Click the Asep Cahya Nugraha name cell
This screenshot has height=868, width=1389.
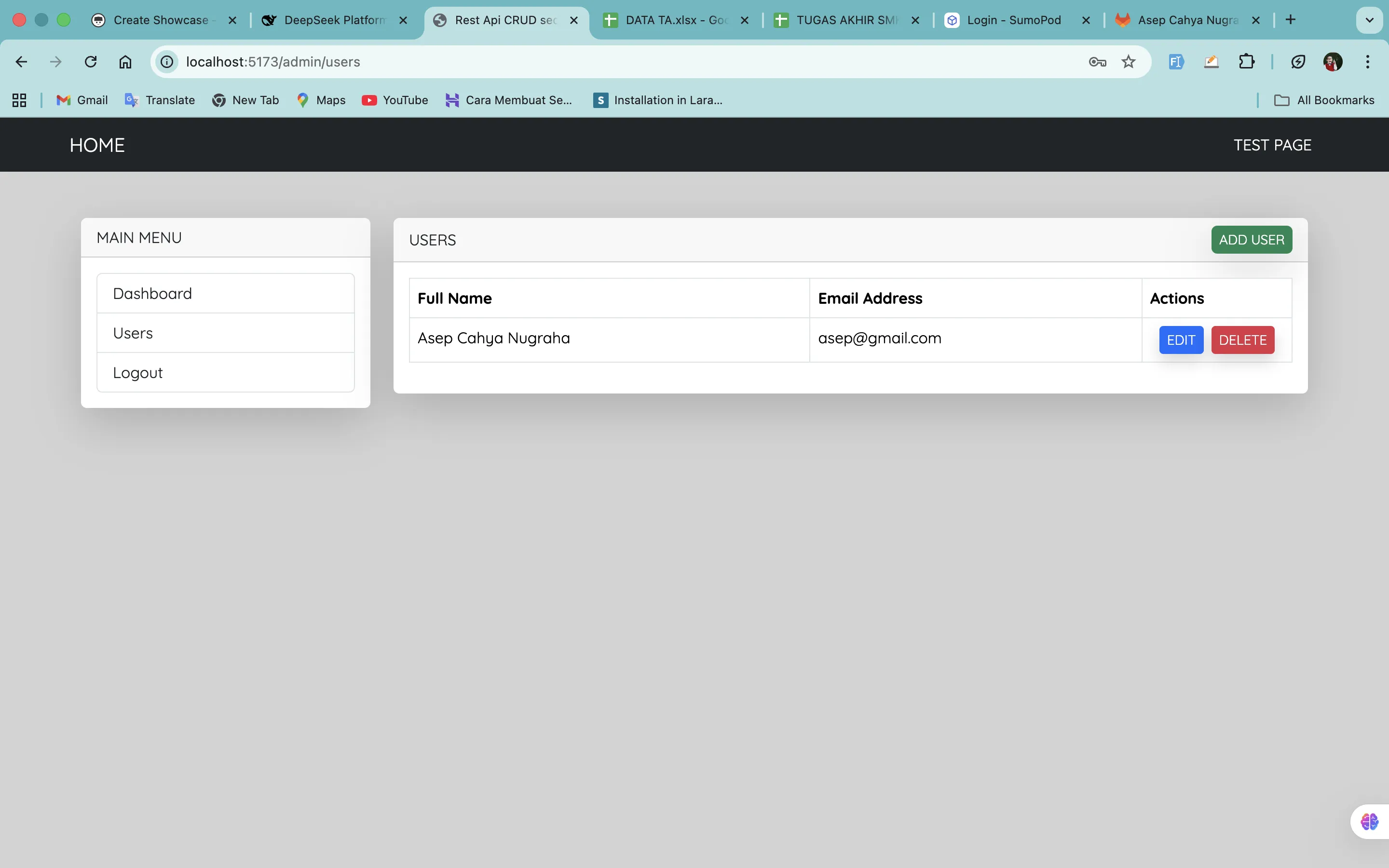pos(610,340)
